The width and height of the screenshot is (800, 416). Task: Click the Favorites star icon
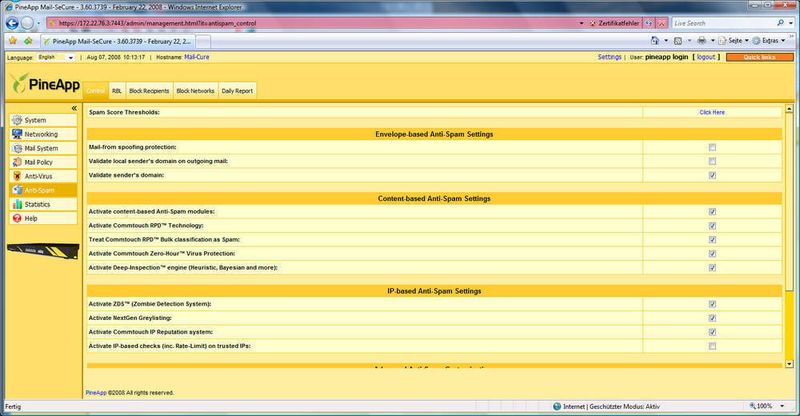[x=13, y=41]
